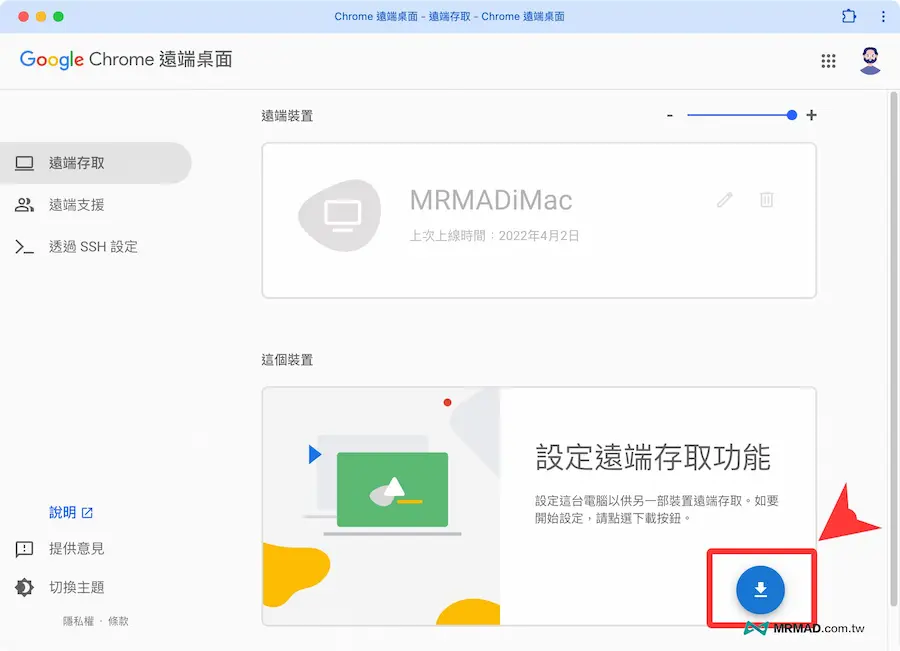Edit the MRMADiMac device name
The image size is (900, 651).
click(725, 200)
